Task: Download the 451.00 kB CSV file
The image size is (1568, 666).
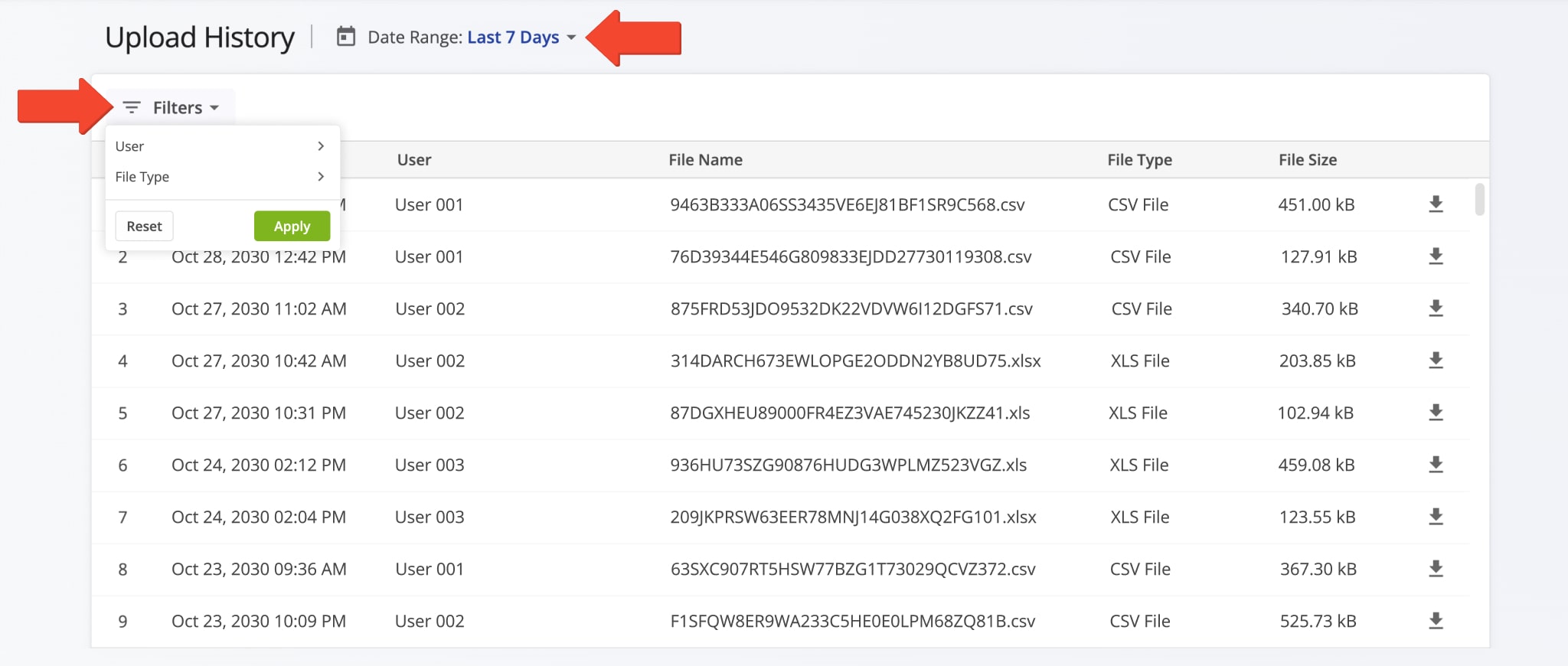Action: 1436,204
